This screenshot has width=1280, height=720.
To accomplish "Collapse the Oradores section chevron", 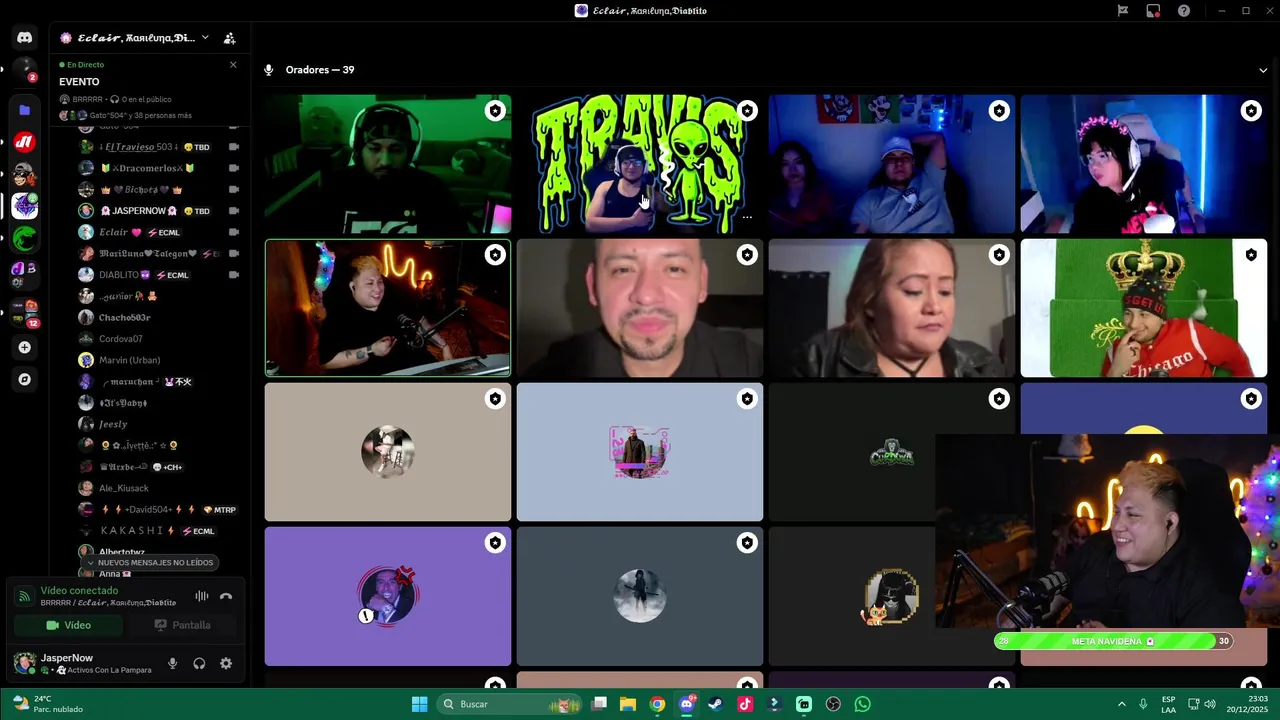I will 1263,70.
